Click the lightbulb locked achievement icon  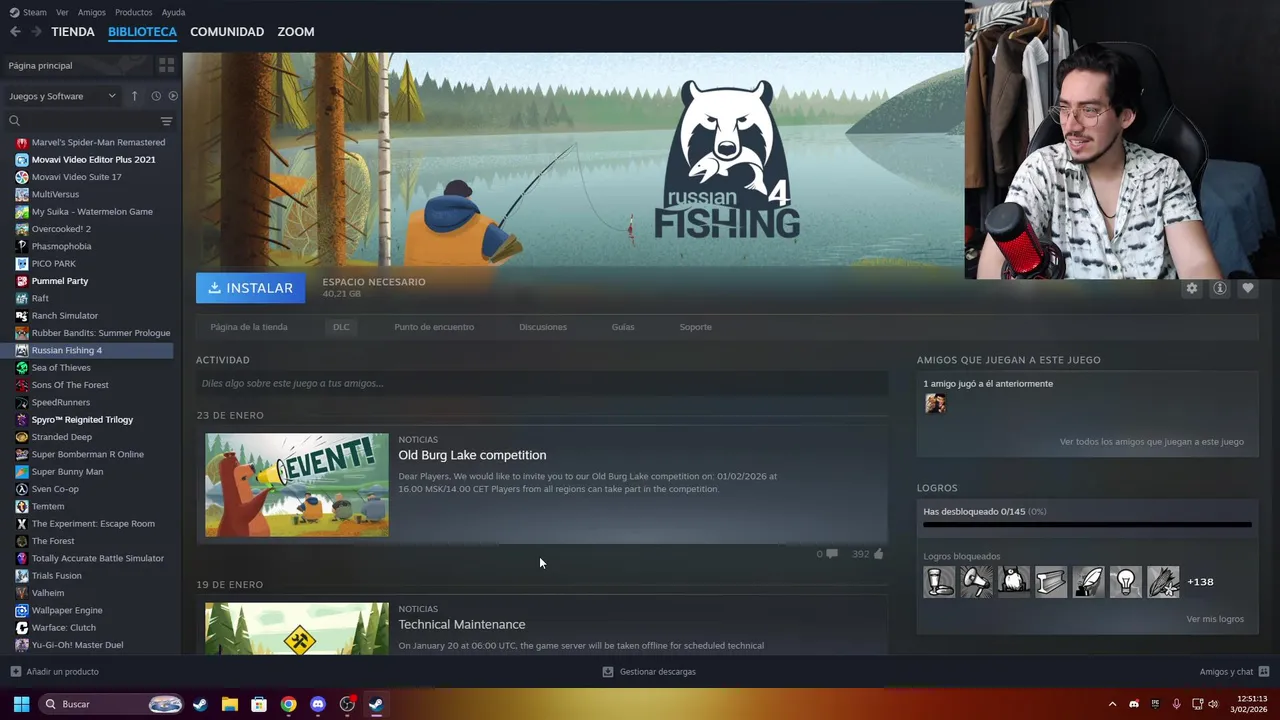pos(1126,582)
